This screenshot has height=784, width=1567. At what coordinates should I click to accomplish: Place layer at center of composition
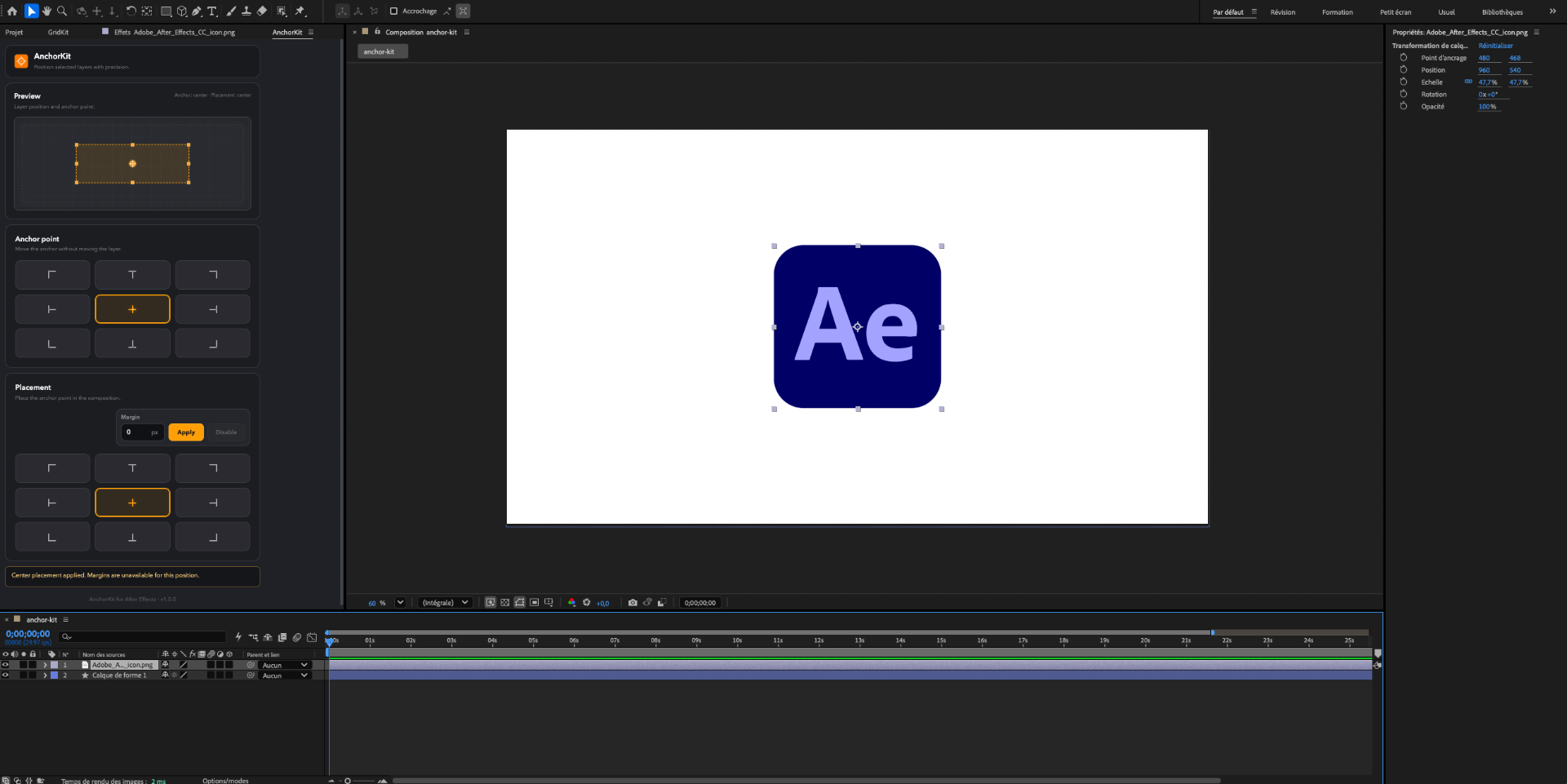132,503
